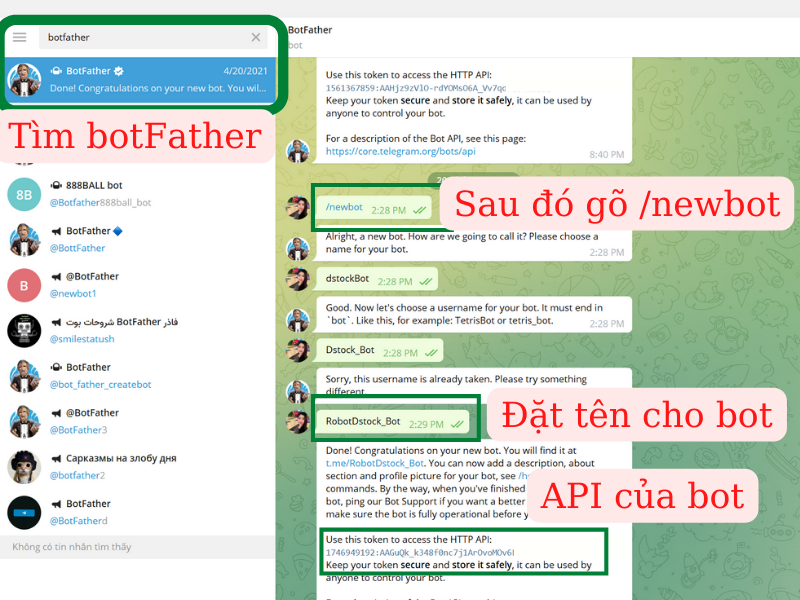Click the black robot avatar for @smilestatush
Screen dimensions: 800x600
[24, 331]
